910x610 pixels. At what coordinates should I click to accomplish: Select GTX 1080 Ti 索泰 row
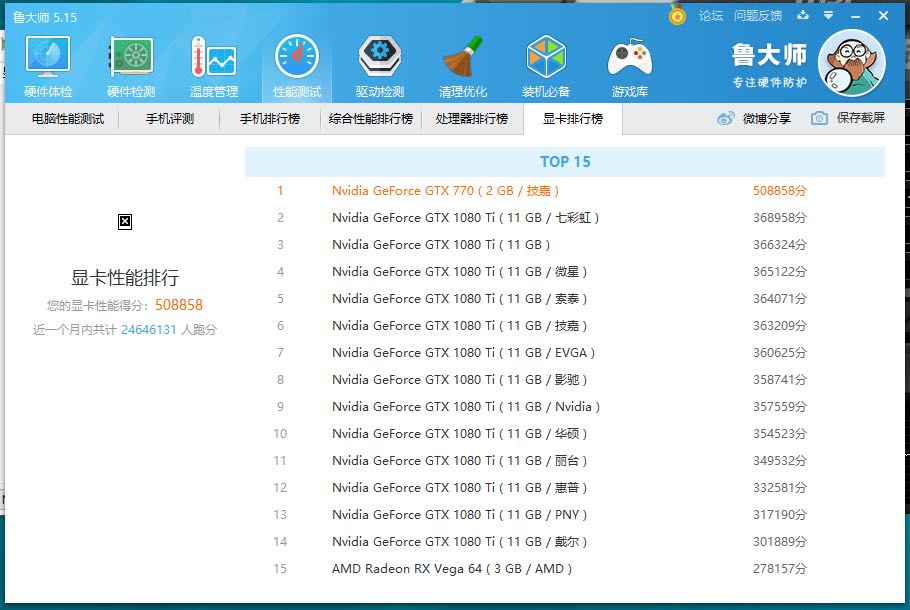tap(565, 298)
